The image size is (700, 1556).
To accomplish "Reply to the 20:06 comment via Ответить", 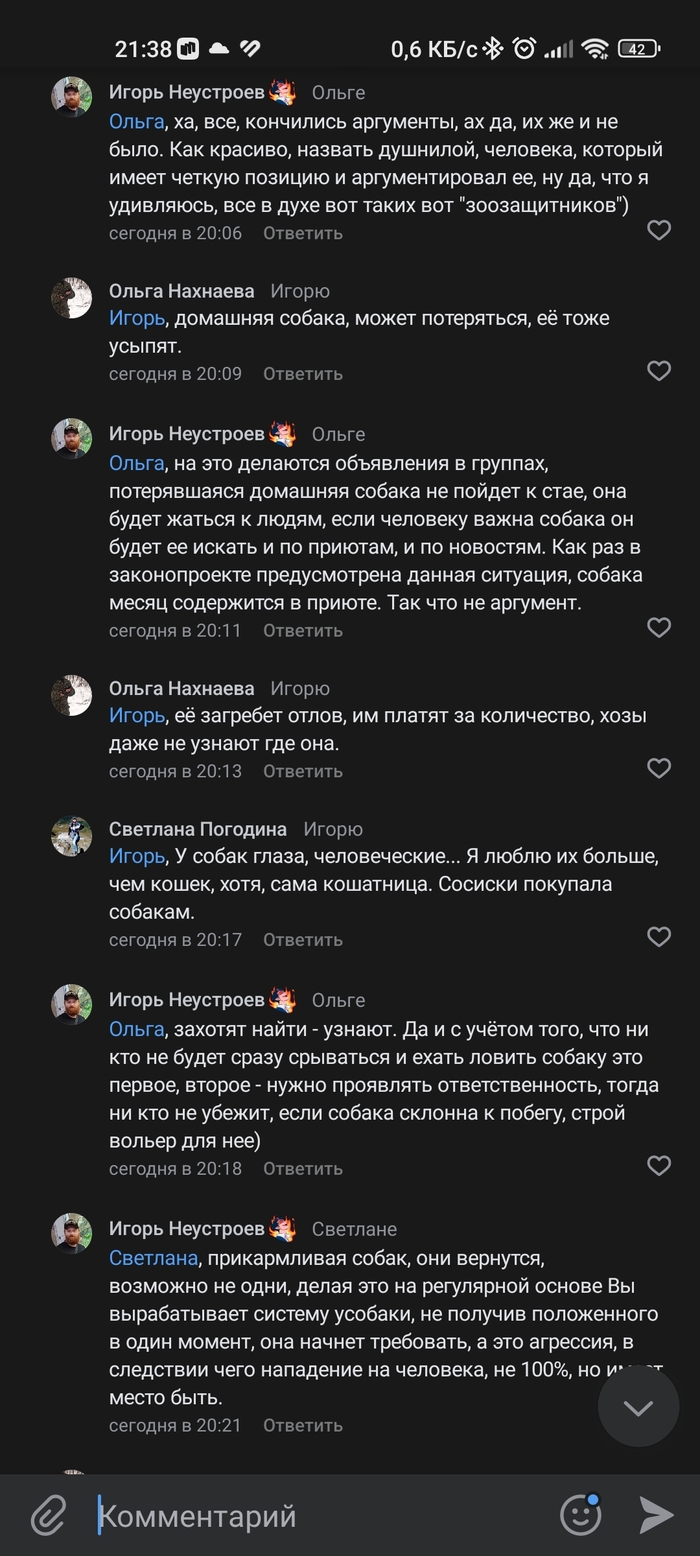I will coord(302,233).
